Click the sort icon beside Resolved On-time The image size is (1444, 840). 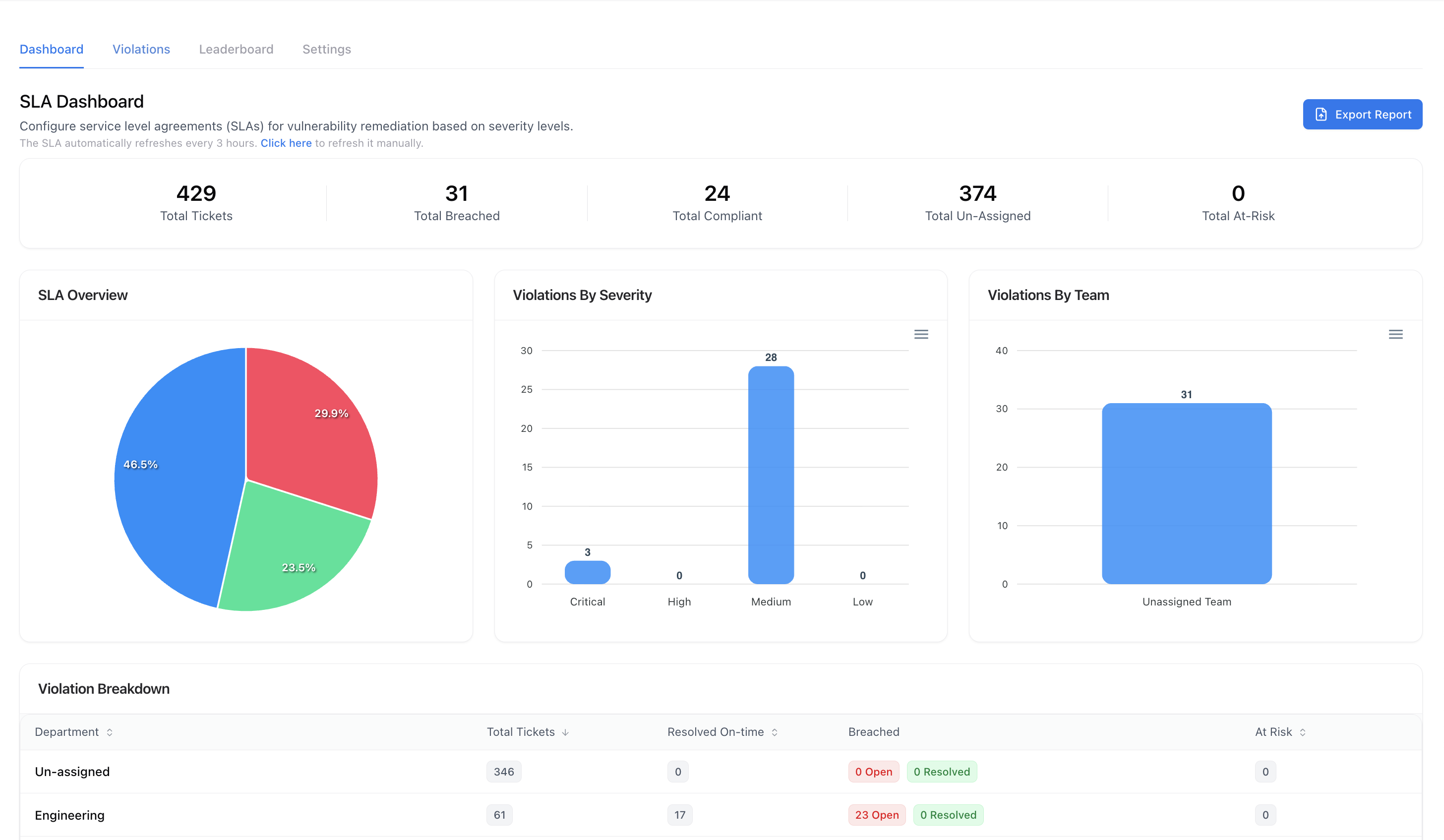pos(775,732)
